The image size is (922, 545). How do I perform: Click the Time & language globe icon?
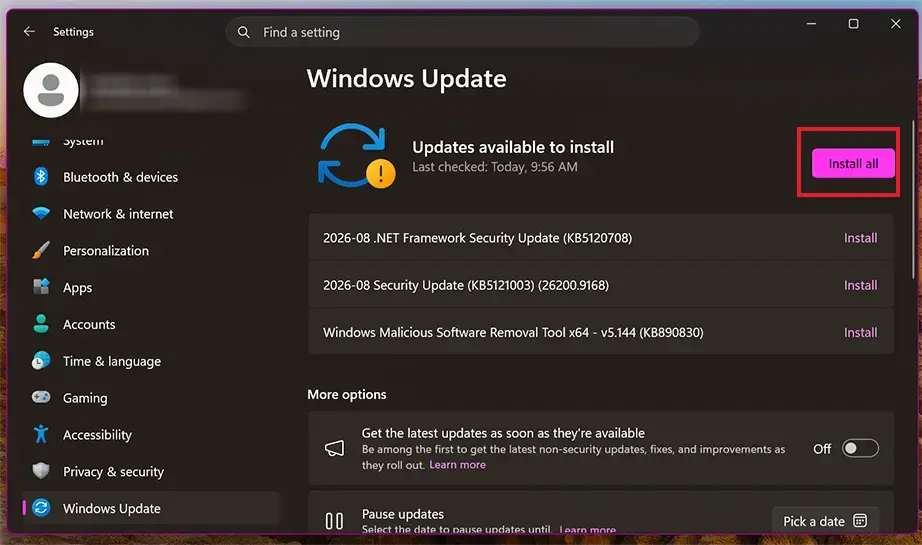[41, 360]
